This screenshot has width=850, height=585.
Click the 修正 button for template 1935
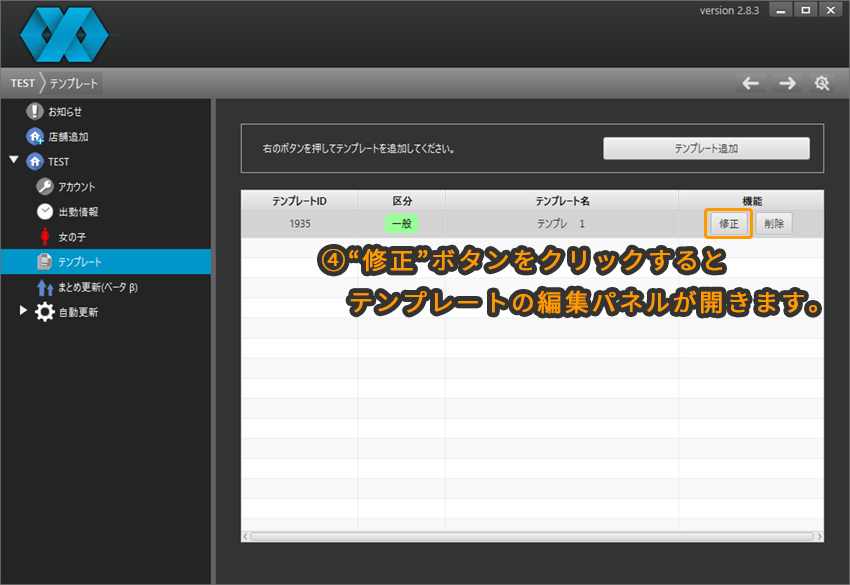pos(729,223)
